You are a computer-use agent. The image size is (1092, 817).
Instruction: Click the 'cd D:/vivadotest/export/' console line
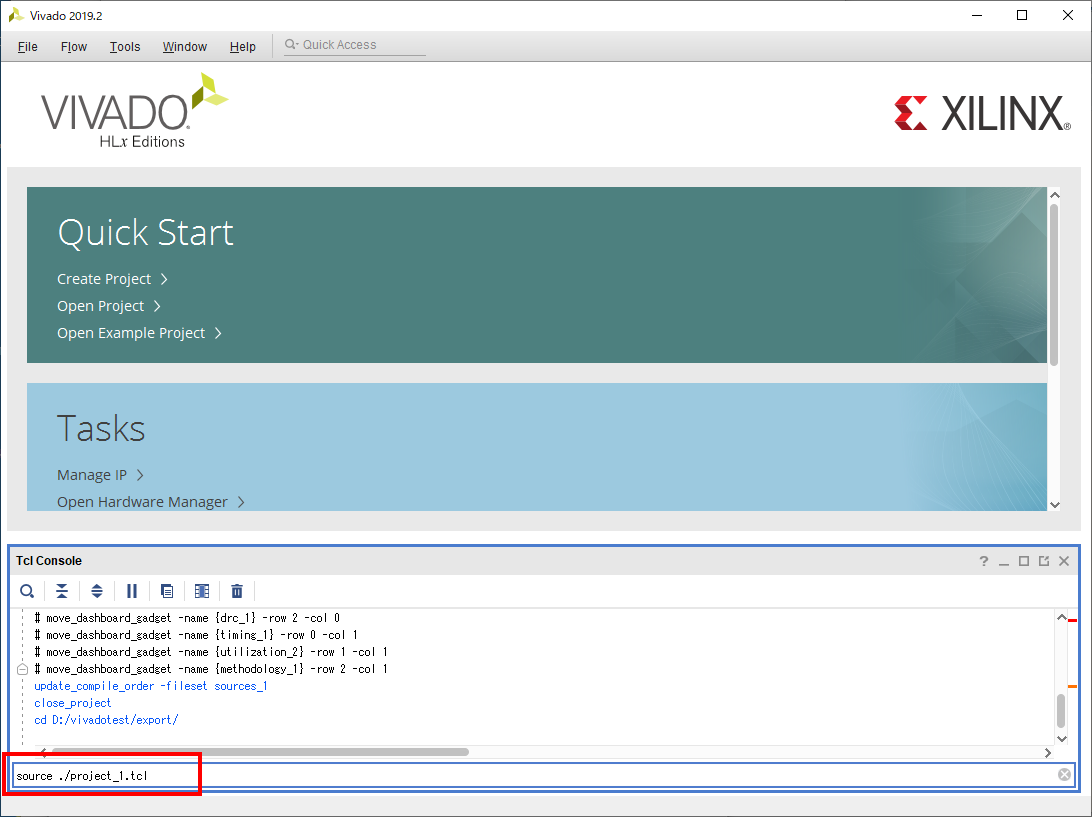click(106, 719)
